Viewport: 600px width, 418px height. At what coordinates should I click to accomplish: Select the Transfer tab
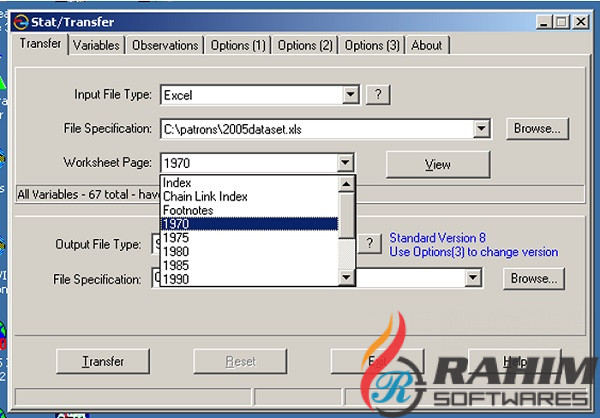pos(40,44)
